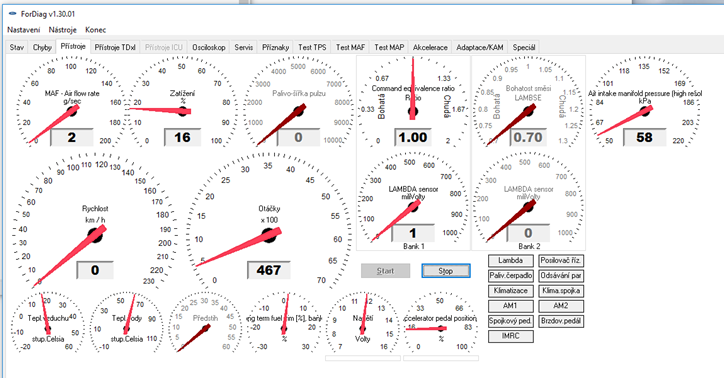Open the Konec menu
The image size is (724, 378).
coord(96,30)
